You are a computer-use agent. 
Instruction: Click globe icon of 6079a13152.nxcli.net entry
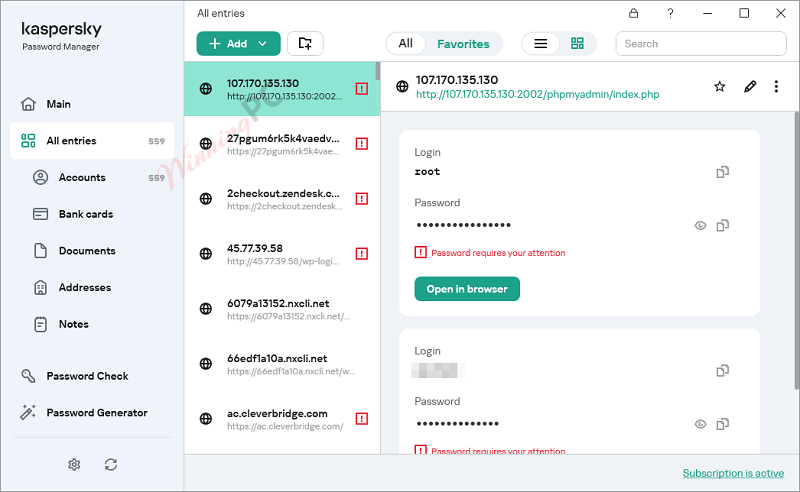[206, 309]
